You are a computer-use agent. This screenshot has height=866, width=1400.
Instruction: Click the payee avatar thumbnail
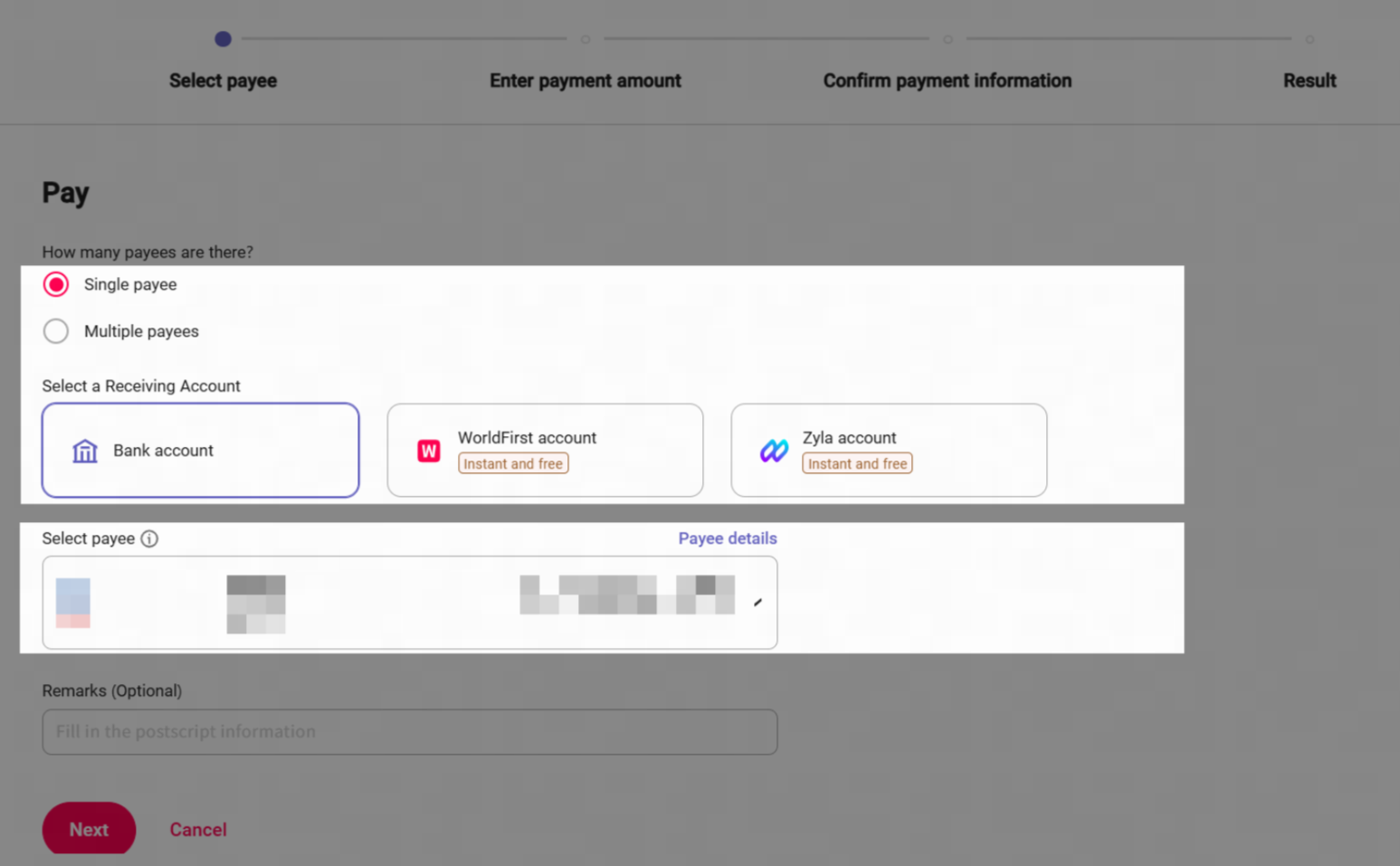click(73, 603)
